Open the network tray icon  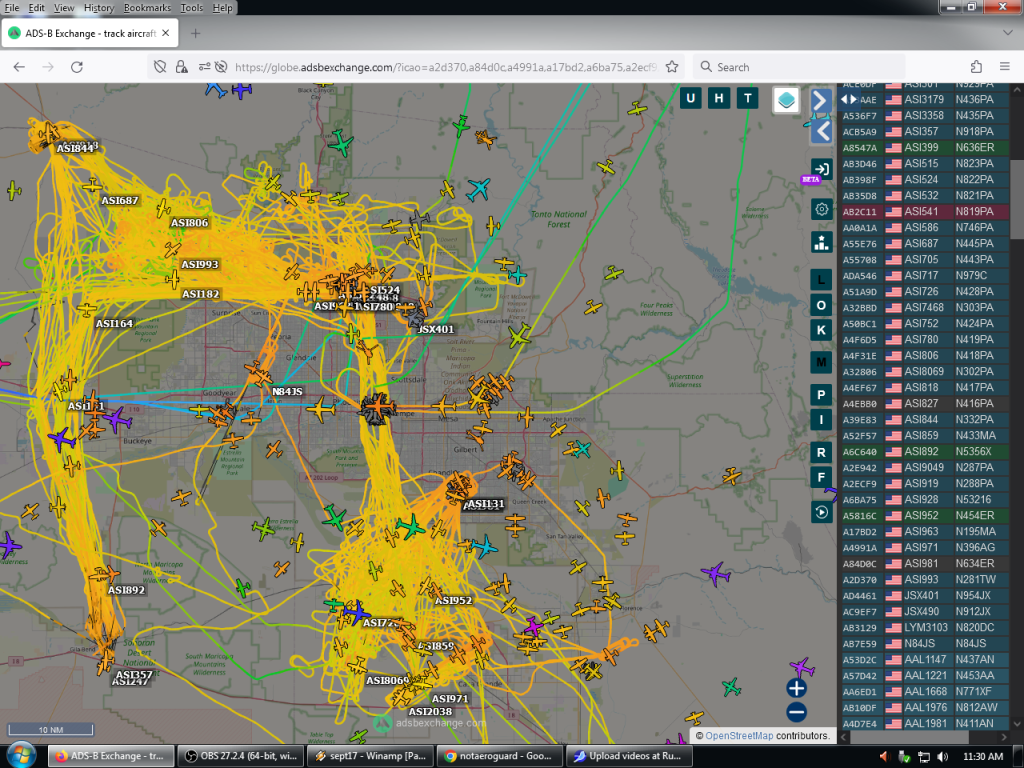click(923, 756)
